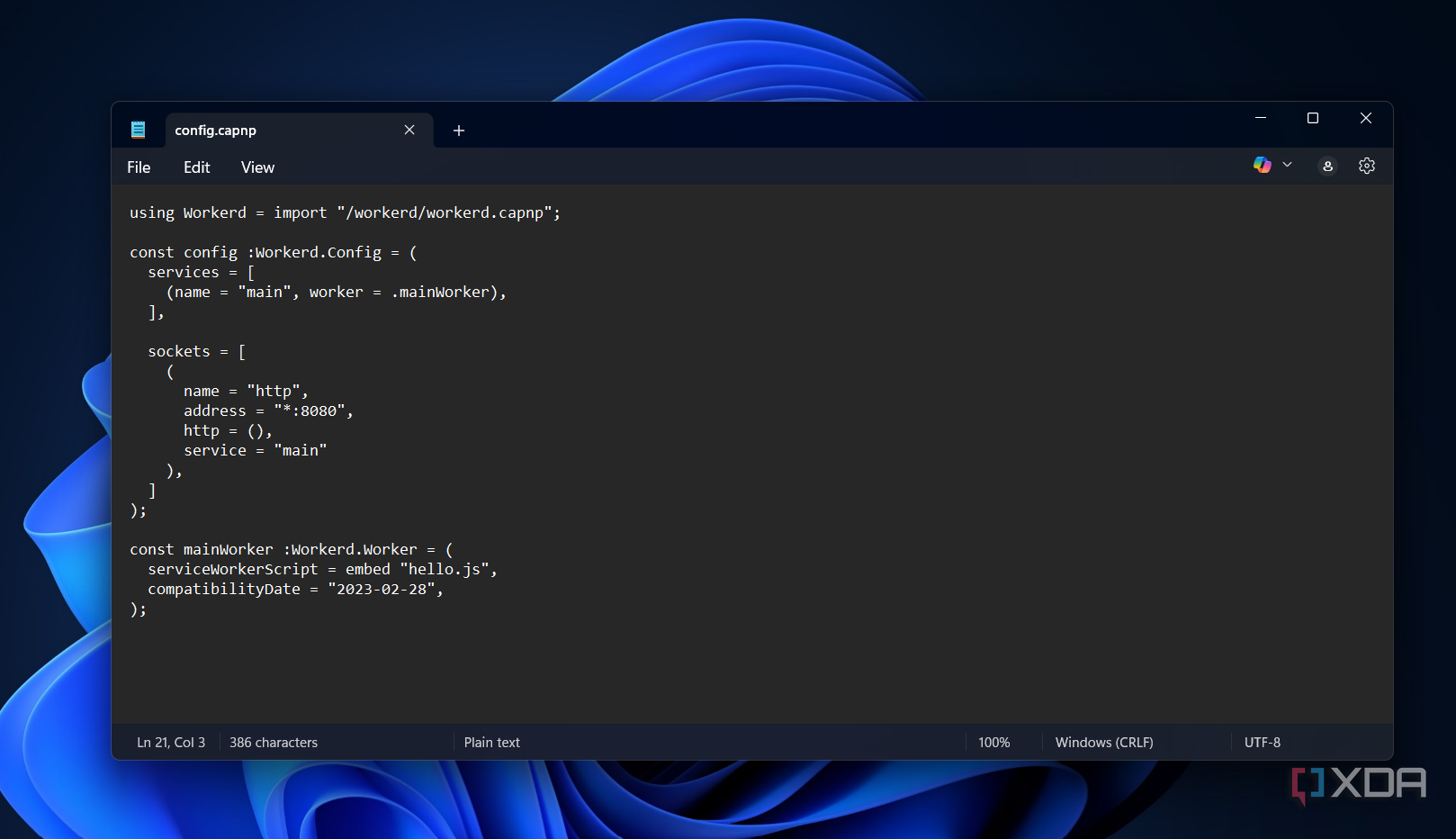The height and width of the screenshot is (839, 1456).
Task: Click the serviceWorkerScript embed "hello.js" line
Action: (323, 570)
